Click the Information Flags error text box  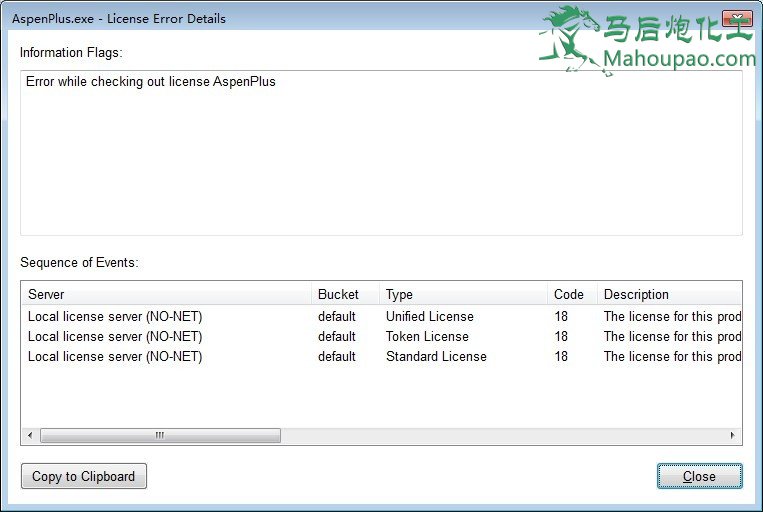coord(382,153)
